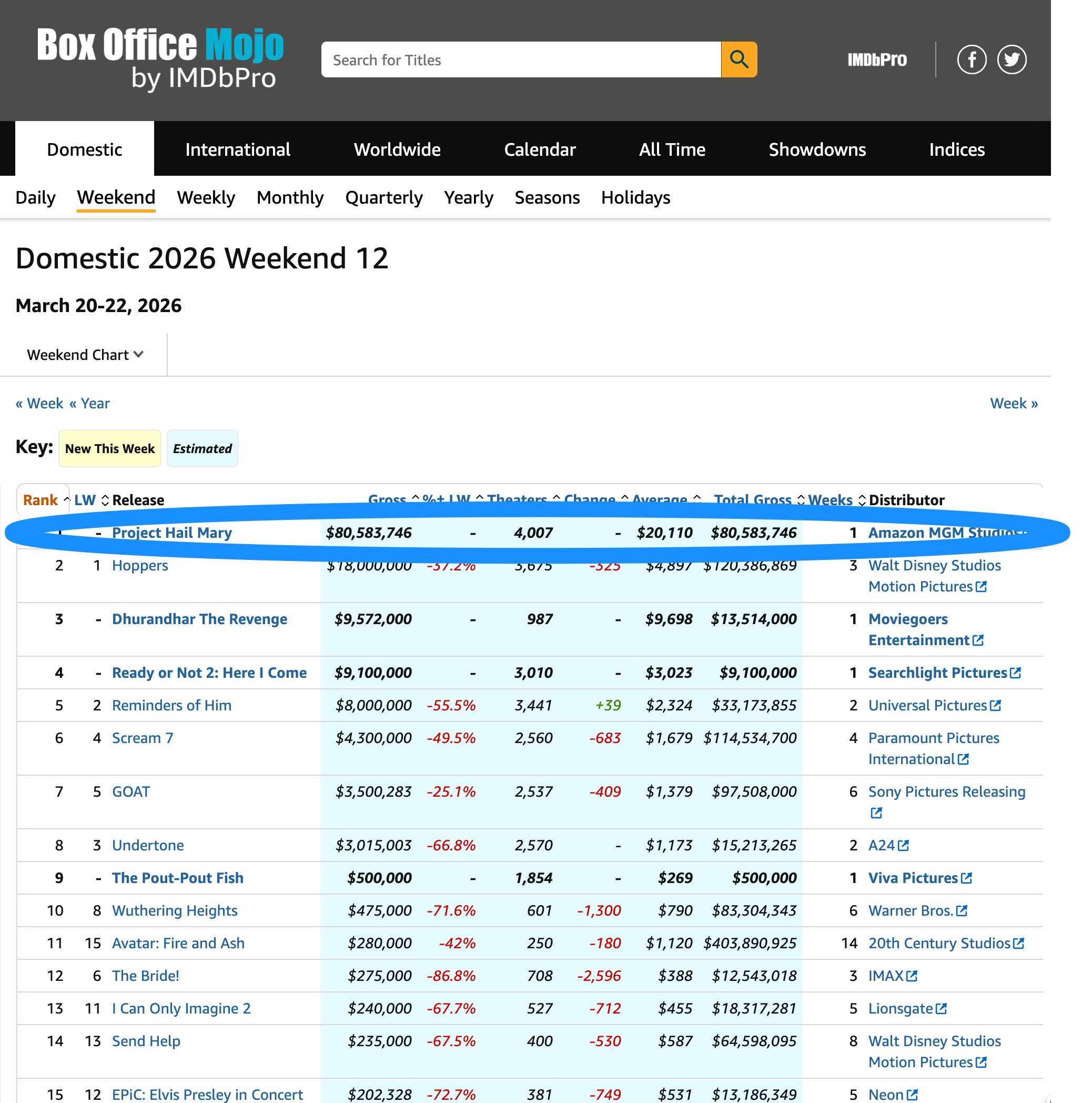Click the IMDbPro logo in header

876,60
